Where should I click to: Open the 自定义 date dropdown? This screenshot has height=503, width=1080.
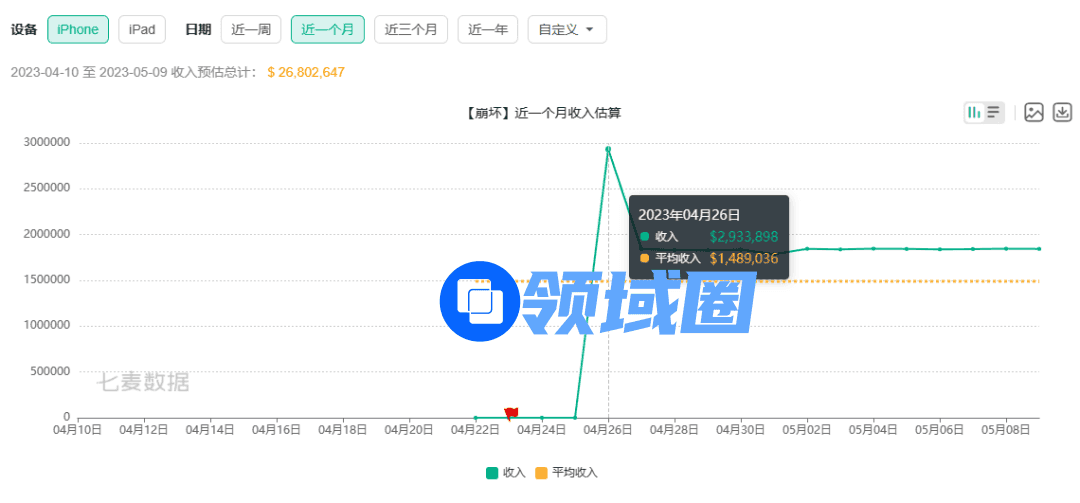[x=566, y=30]
